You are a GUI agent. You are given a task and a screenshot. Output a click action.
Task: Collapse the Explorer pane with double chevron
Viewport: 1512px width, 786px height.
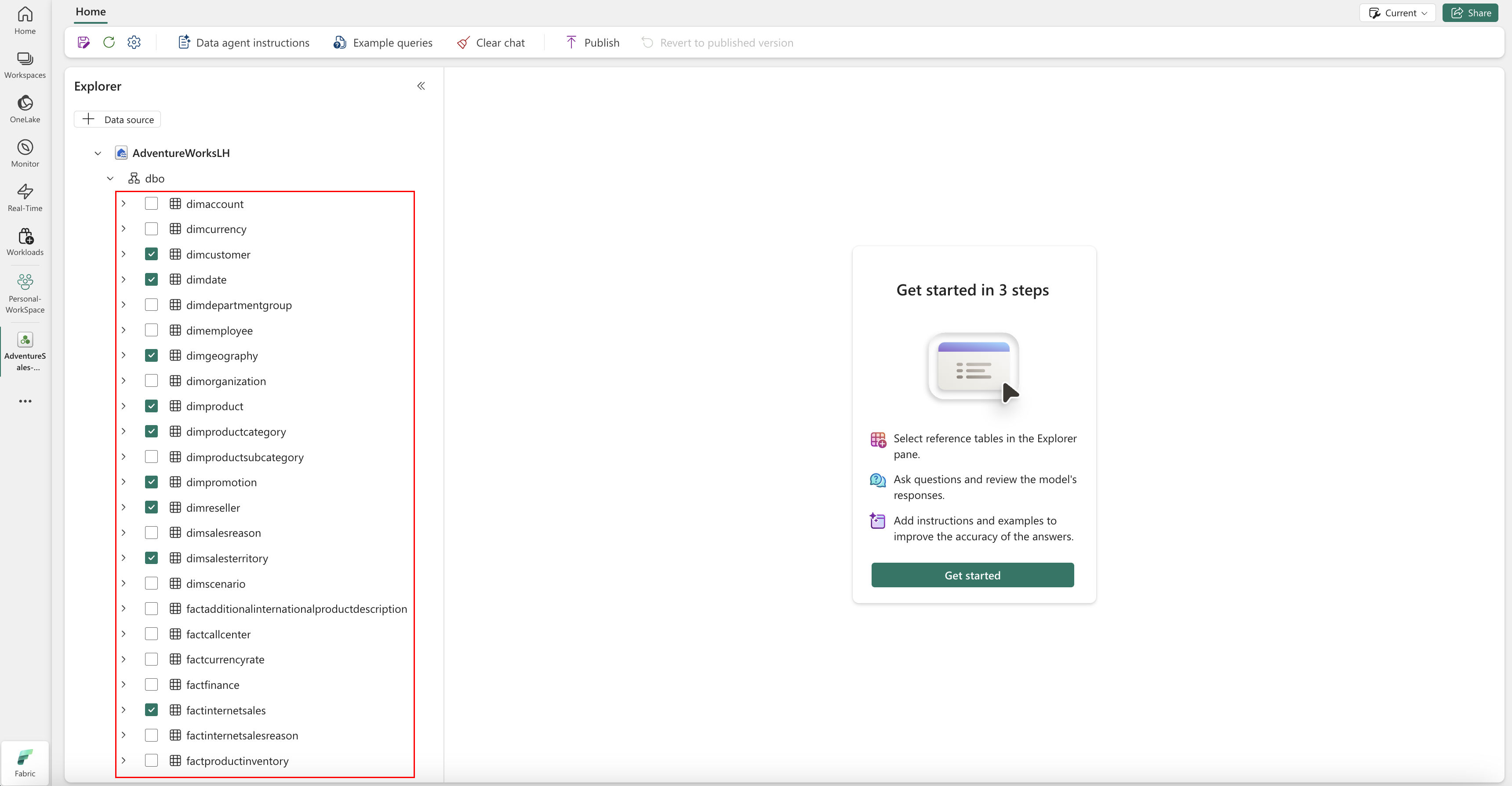pyautogui.click(x=421, y=86)
